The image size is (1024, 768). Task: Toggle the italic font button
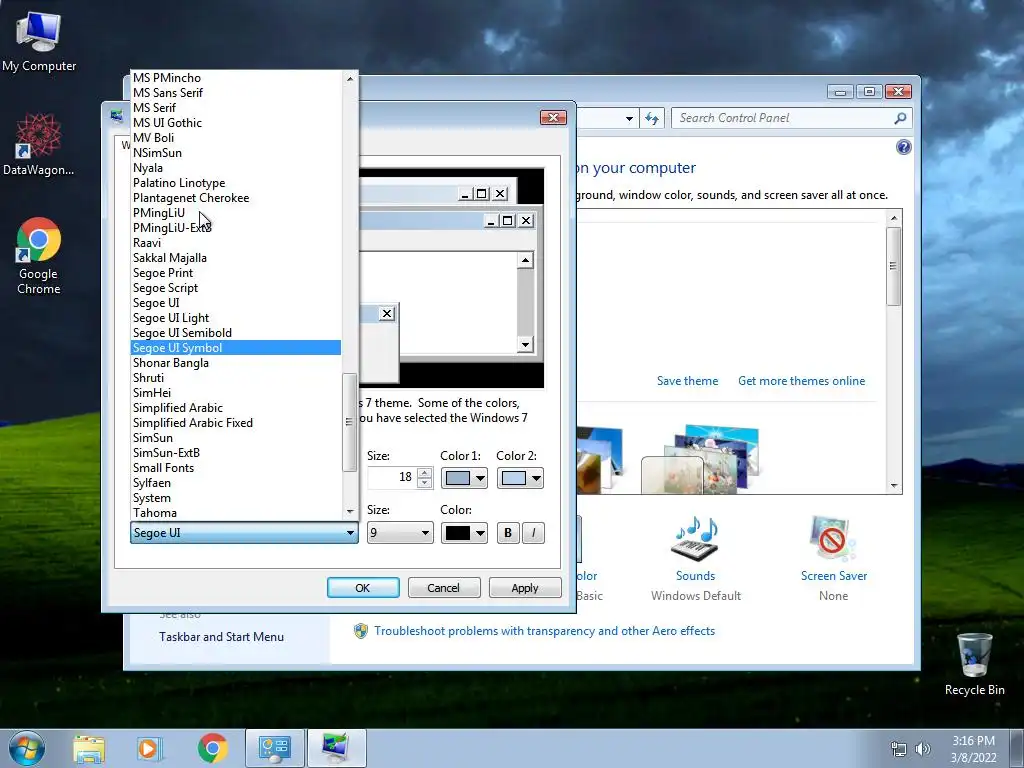pyautogui.click(x=533, y=533)
